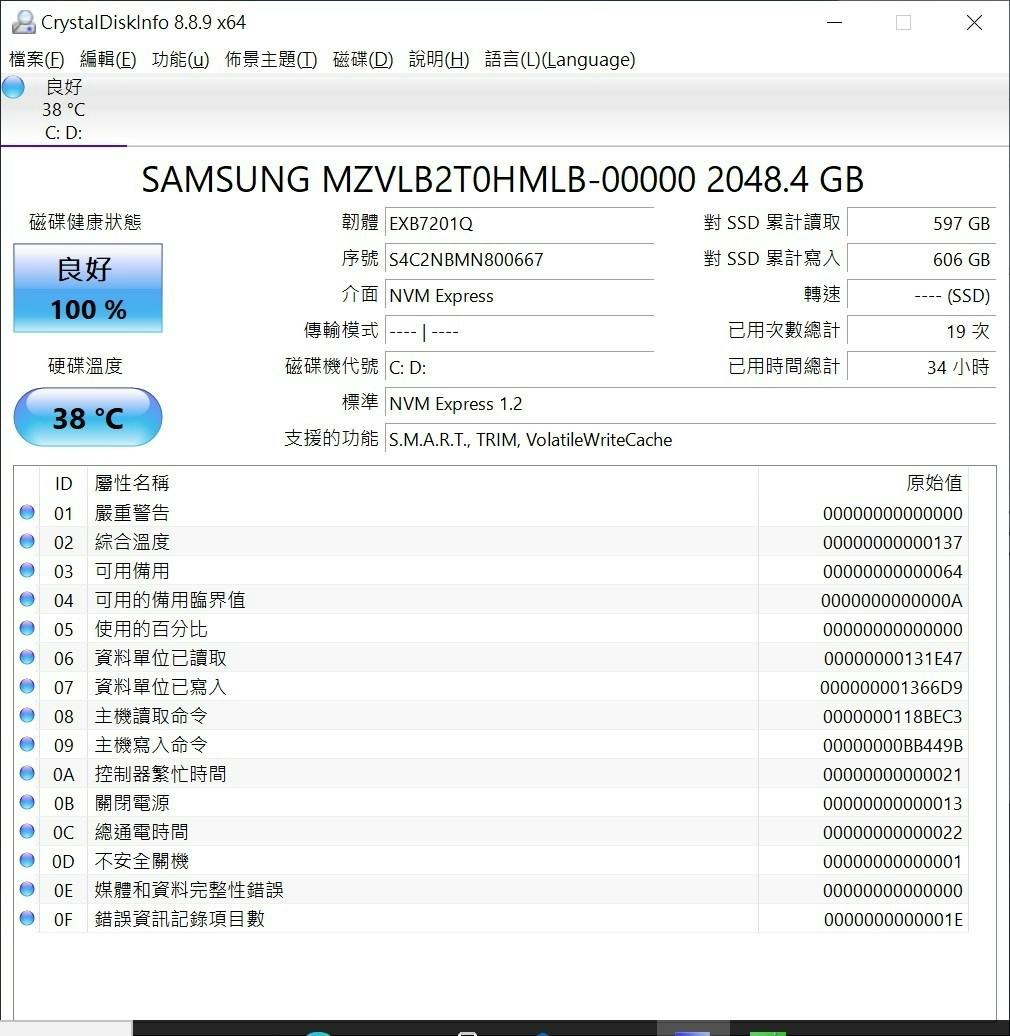Select the 不安全關機 attribute name

[141, 861]
